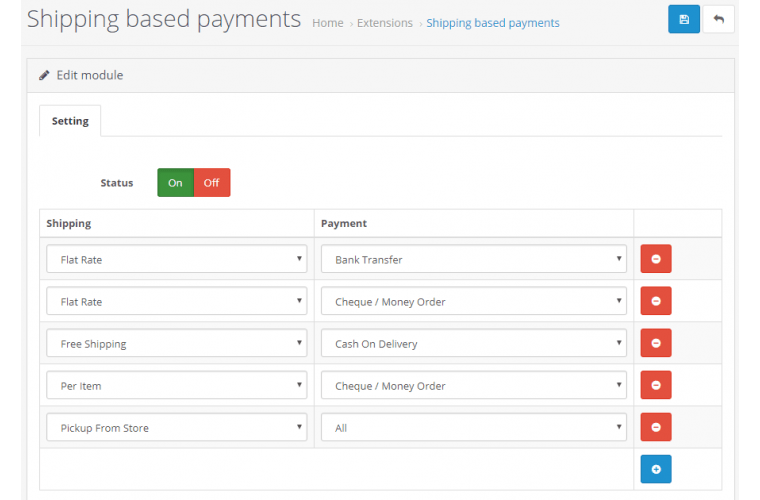Remove the Pickup From Store row
The image size is (760, 500).
coord(656,427)
